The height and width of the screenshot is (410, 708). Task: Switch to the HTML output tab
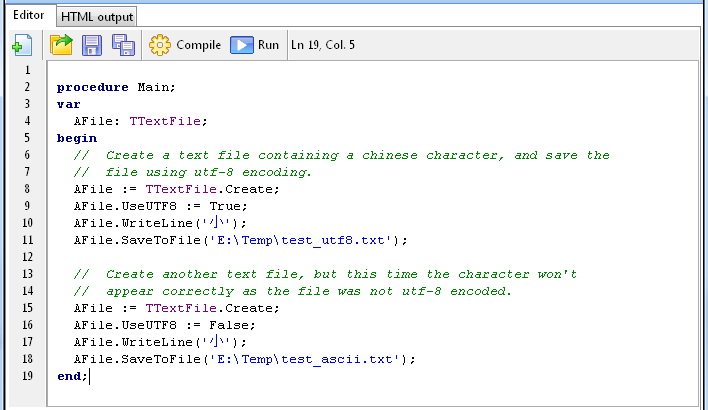click(97, 17)
